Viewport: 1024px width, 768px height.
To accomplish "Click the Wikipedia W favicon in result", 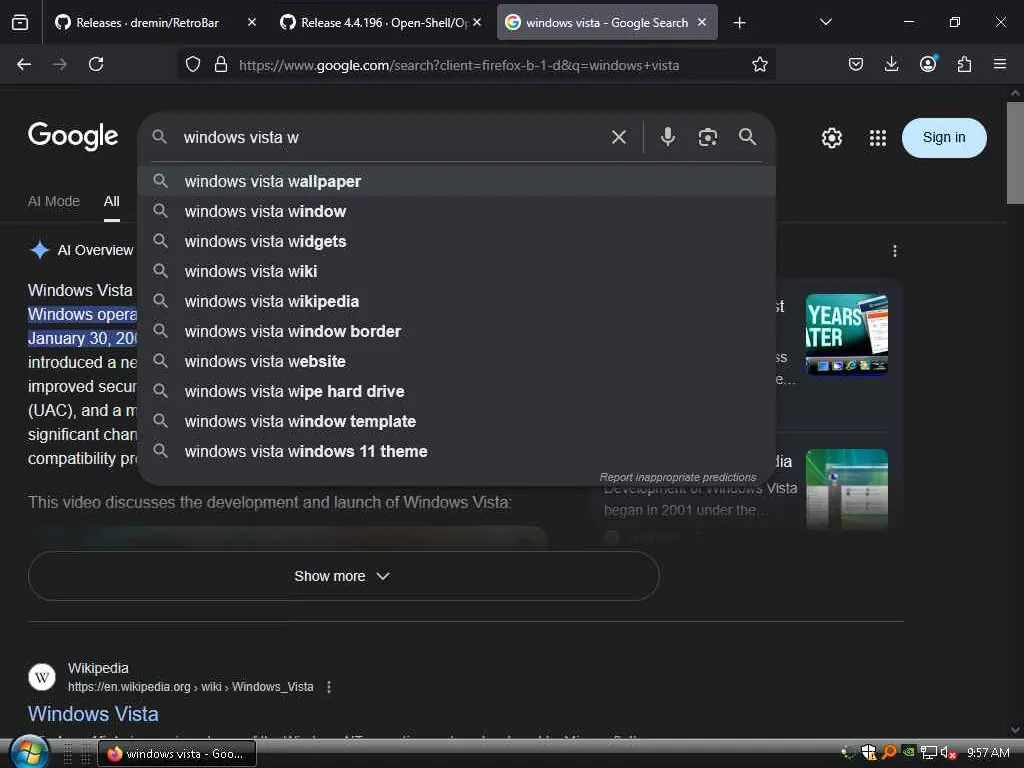I will tap(42, 677).
